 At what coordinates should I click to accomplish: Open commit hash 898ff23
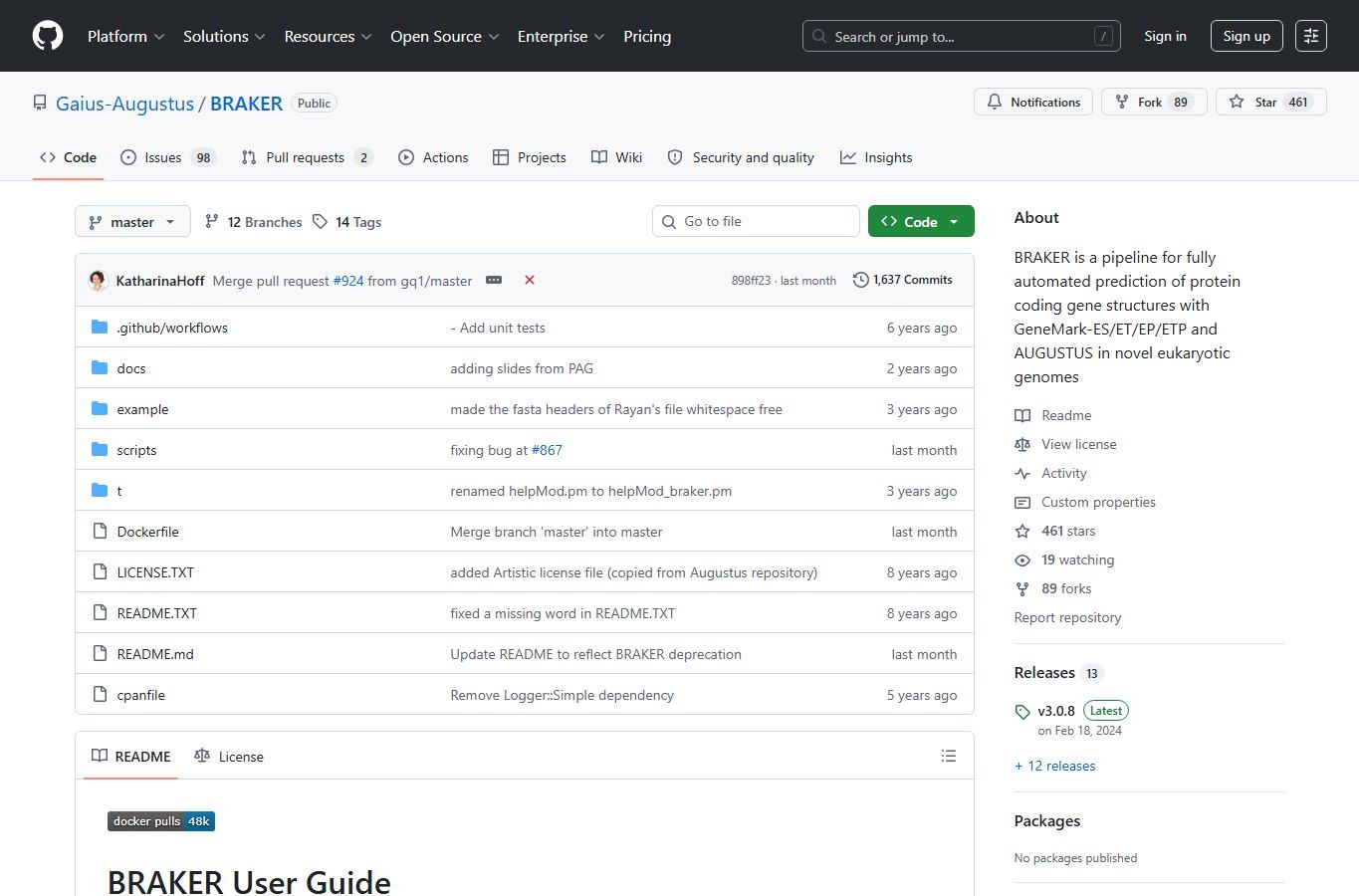751,281
